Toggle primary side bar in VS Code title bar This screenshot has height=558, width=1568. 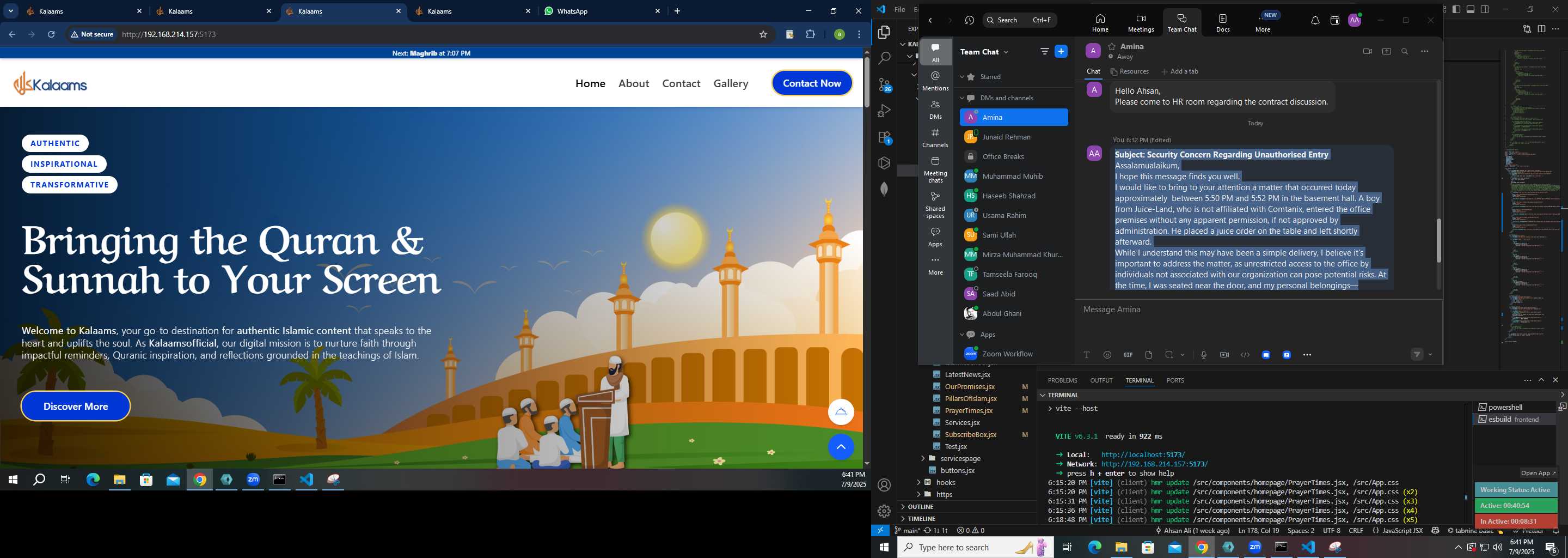(x=1456, y=9)
